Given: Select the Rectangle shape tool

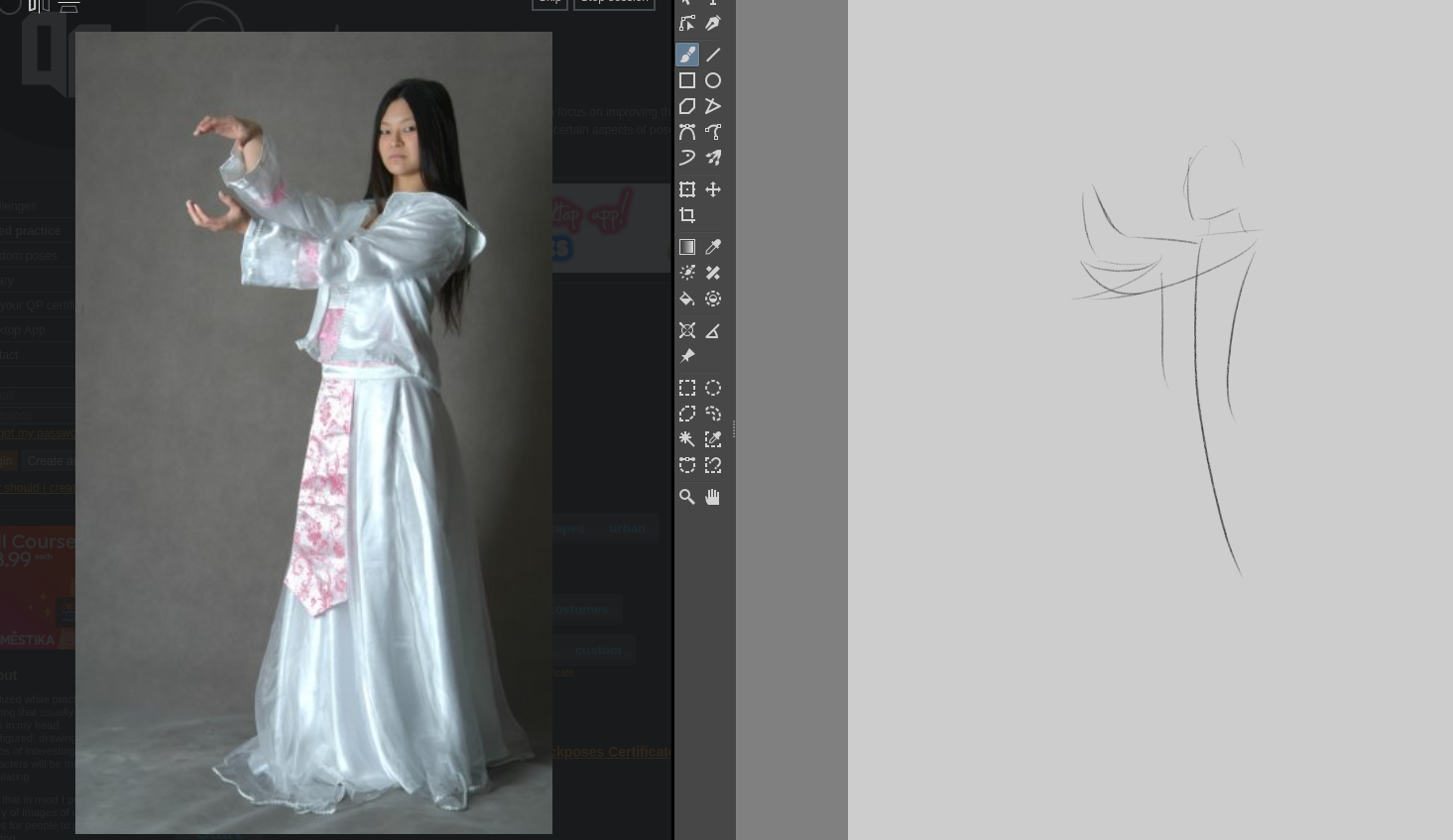Looking at the screenshot, I should pyautogui.click(x=687, y=80).
